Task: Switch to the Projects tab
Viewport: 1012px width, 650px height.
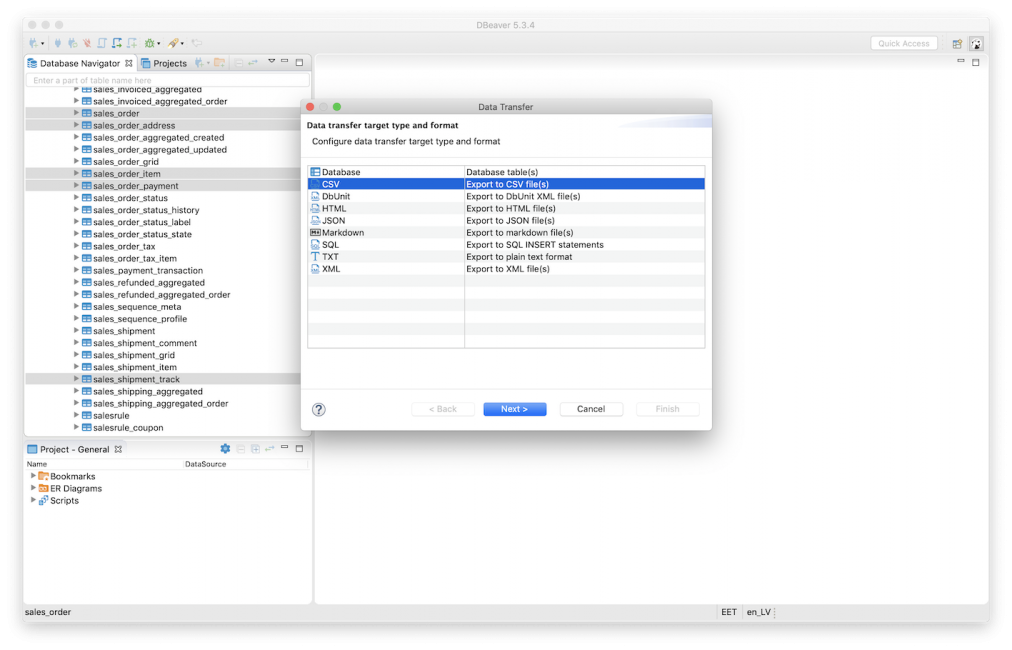Action: click(x=169, y=63)
